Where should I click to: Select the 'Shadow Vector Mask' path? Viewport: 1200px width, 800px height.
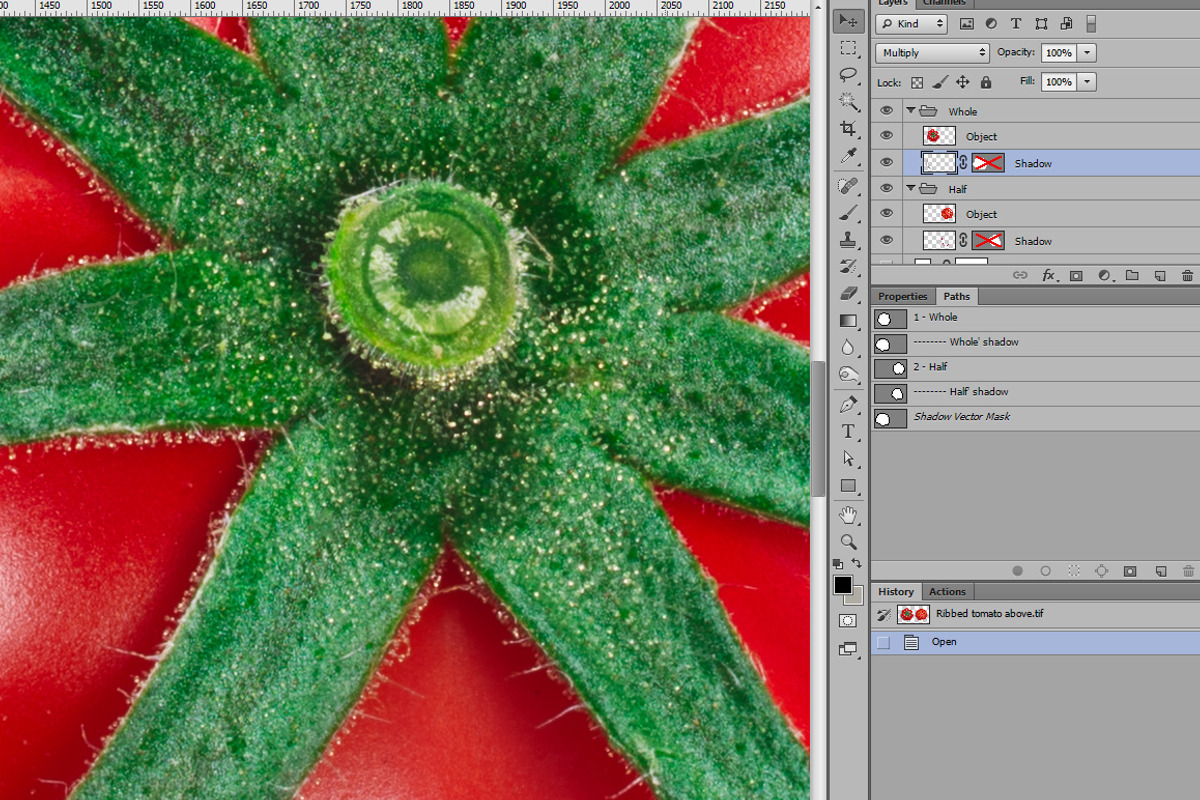pos(1035,418)
